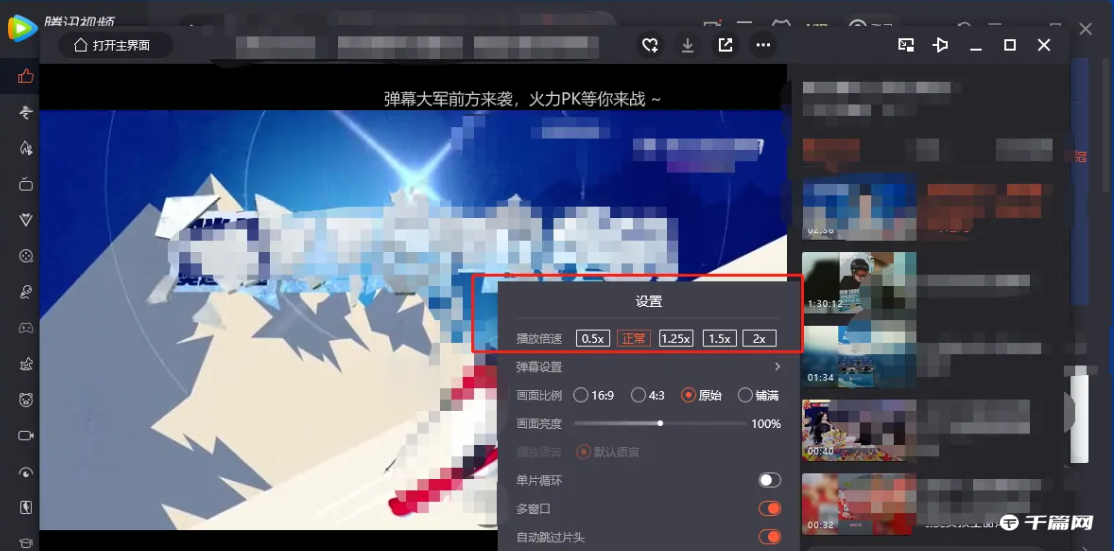This screenshot has width=1114, height=551.
Task: Set playback speed to 0.5x
Action: [593, 339]
